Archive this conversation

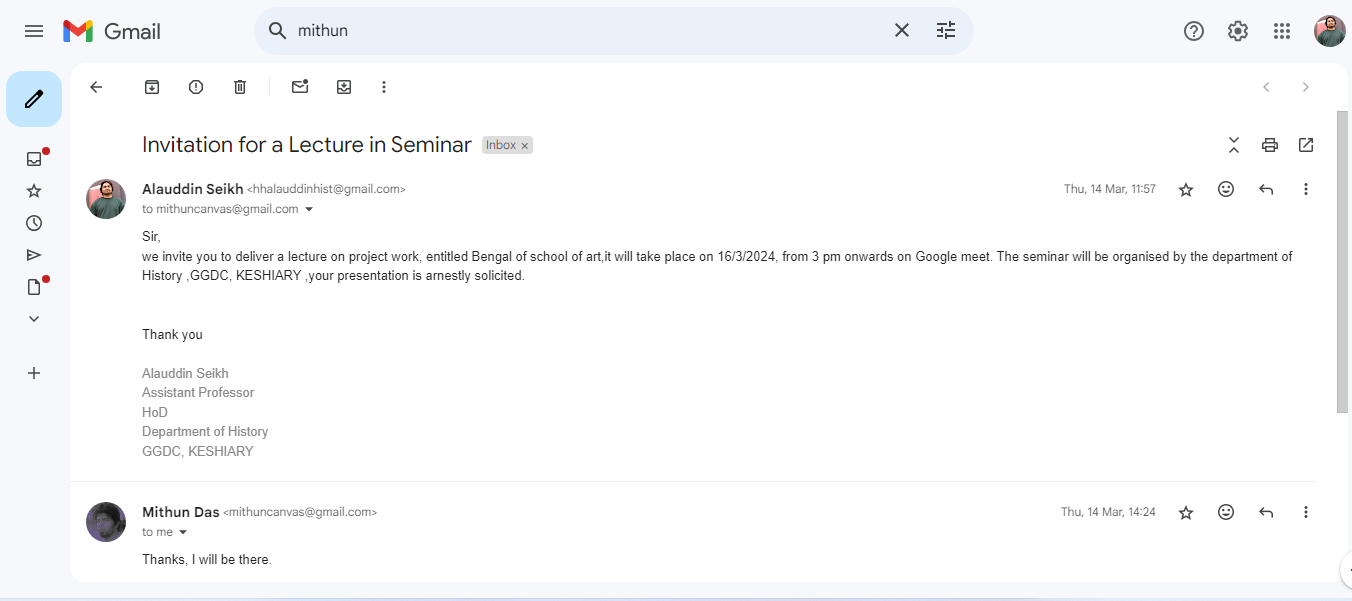pyautogui.click(x=152, y=87)
